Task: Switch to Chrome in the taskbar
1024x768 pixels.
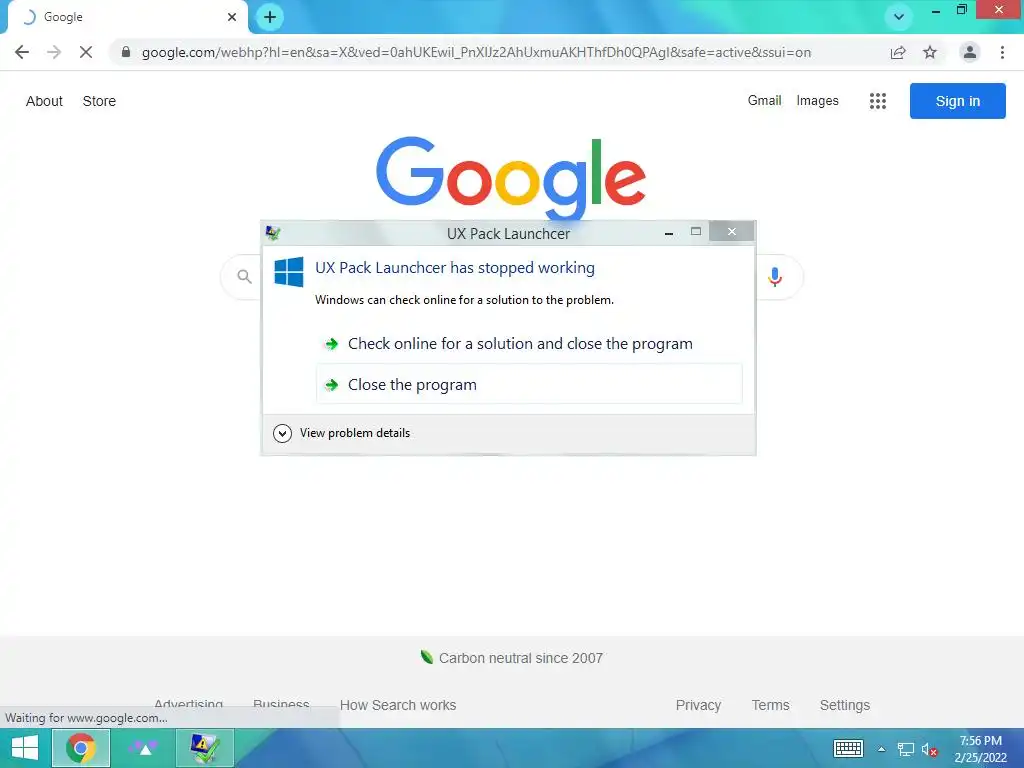Action: click(80, 748)
